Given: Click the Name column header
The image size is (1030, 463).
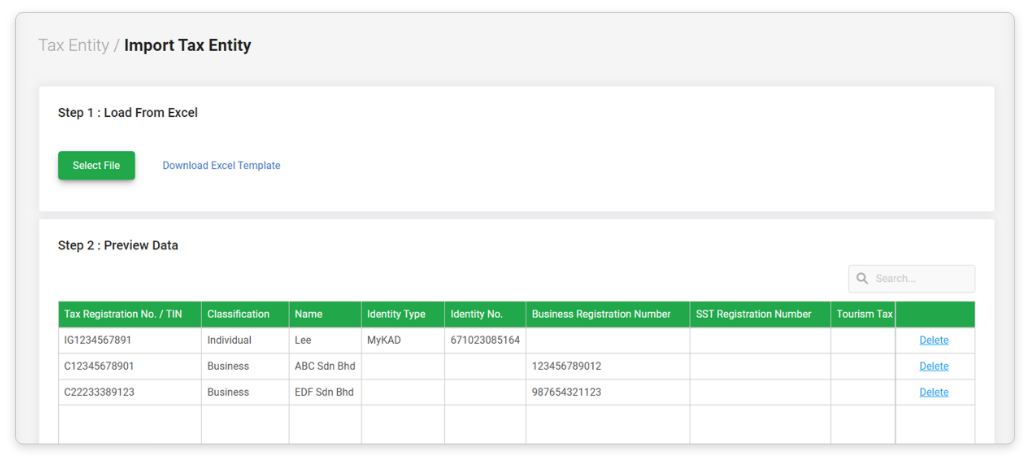Looking at the screenshot, I should (308, 314).
